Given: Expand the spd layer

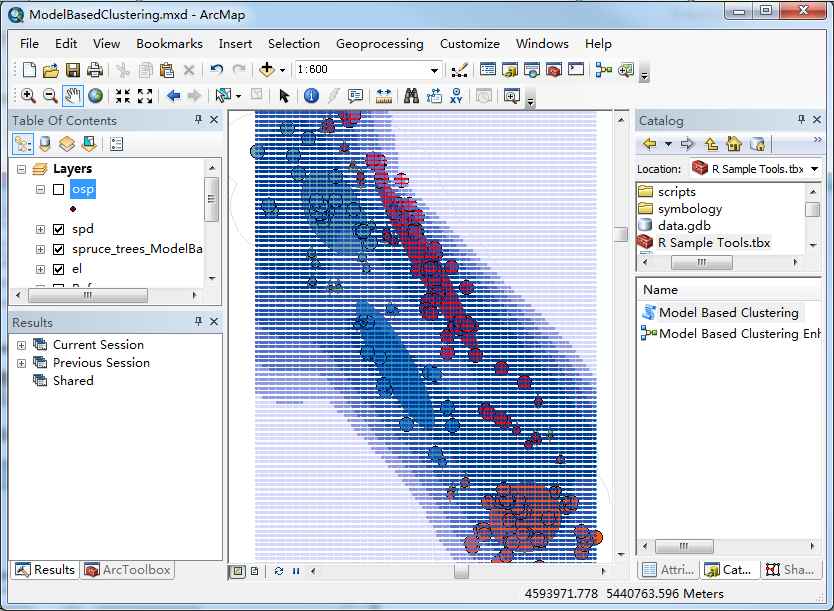Looking at the screenshot, I should (40, 229).
